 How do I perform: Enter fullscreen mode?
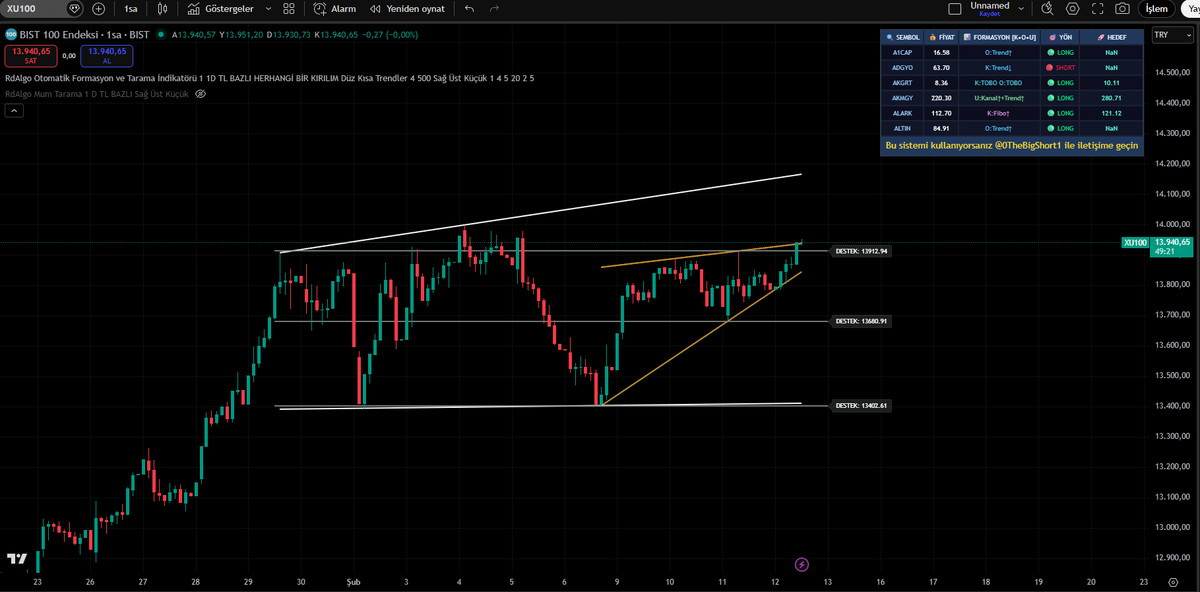pyautogui.click(x=1098, y=8)
